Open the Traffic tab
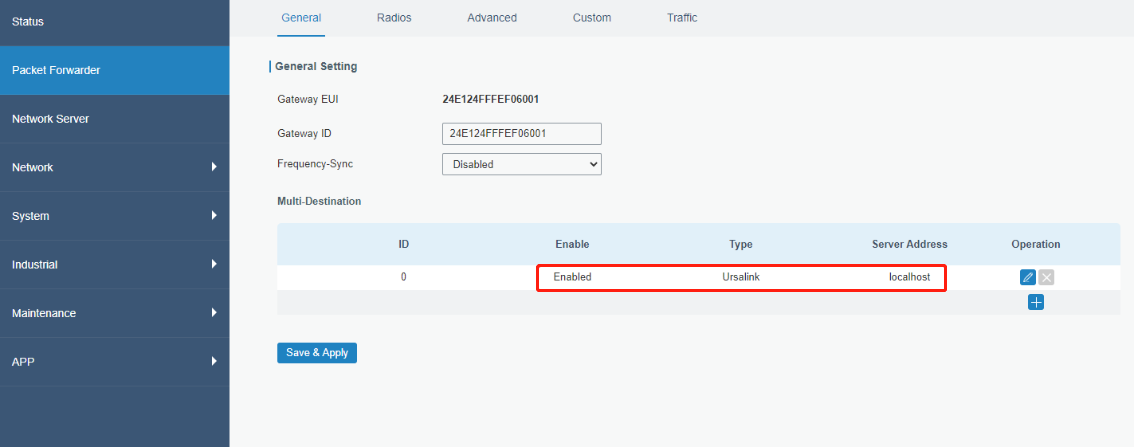Viewport: 1147px width, 447px height. click(x=682, y=18)
